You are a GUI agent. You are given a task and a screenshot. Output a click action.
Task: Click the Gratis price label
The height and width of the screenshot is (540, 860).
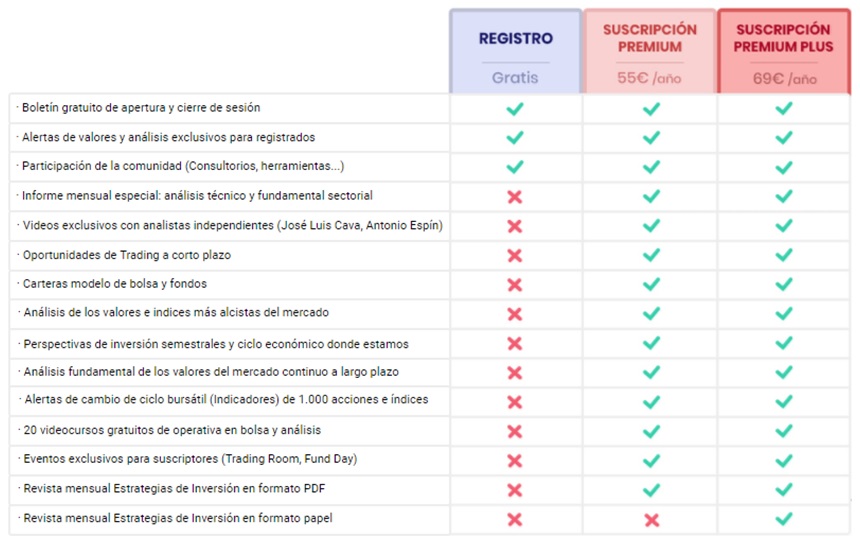515,77
